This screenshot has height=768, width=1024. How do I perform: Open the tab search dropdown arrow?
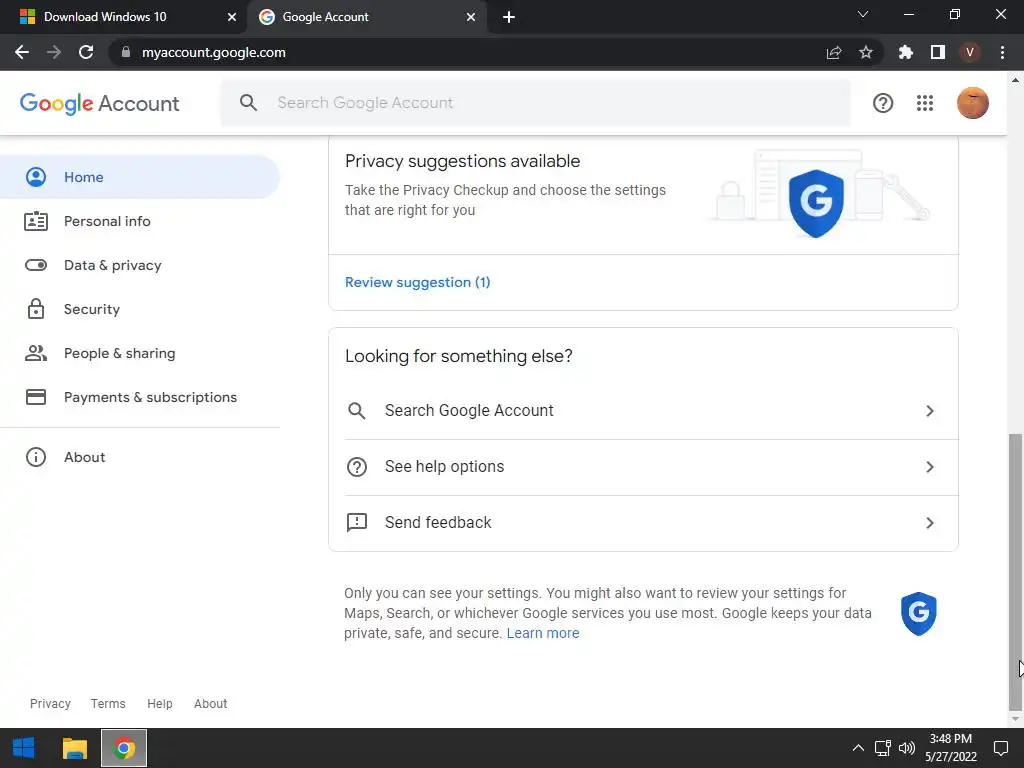[863, 14]
